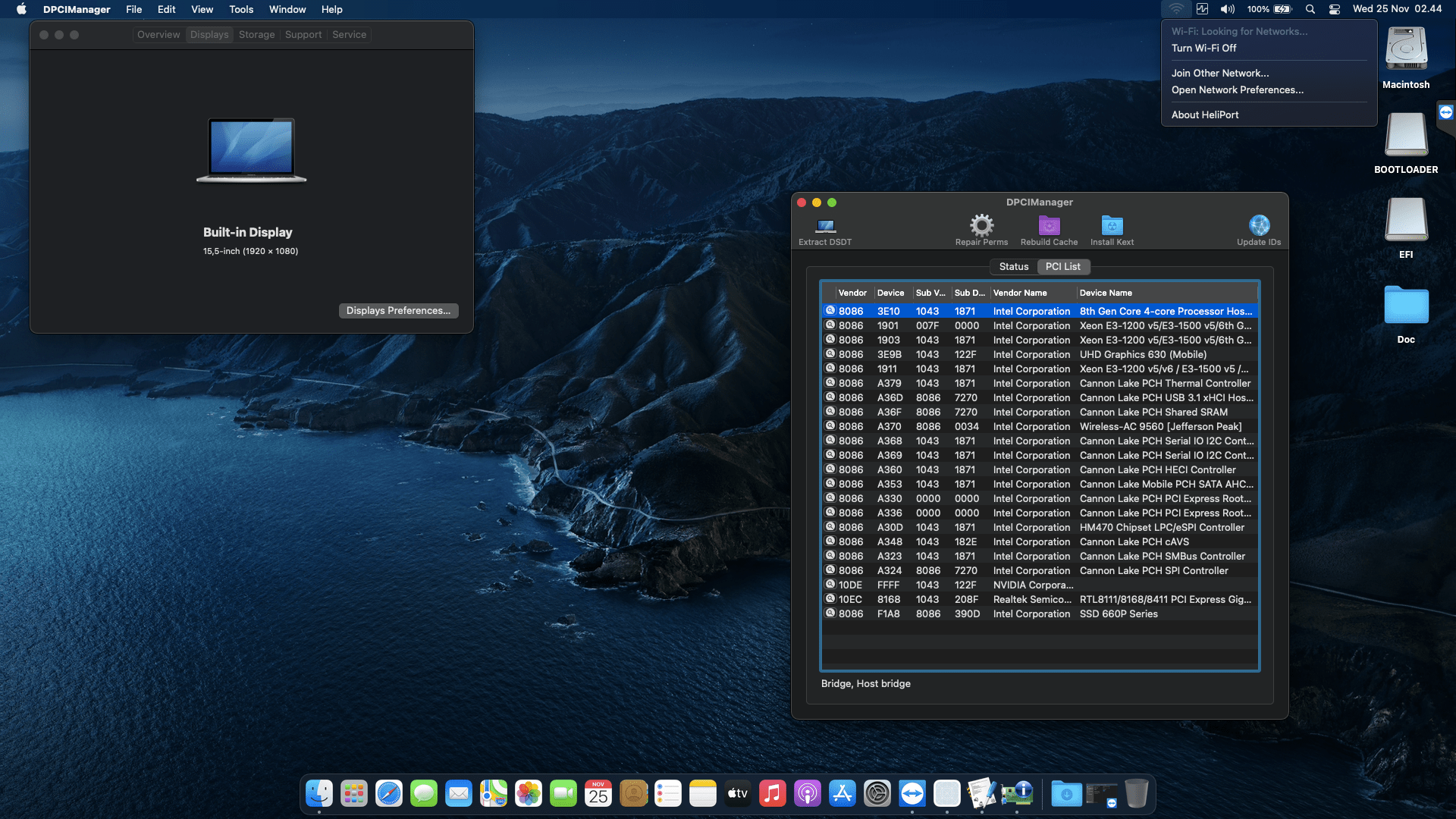Viewport: 1456px width, 819px height.
Task: Open the Tools menu in menu bar
Action: click(x=240, y=9)
